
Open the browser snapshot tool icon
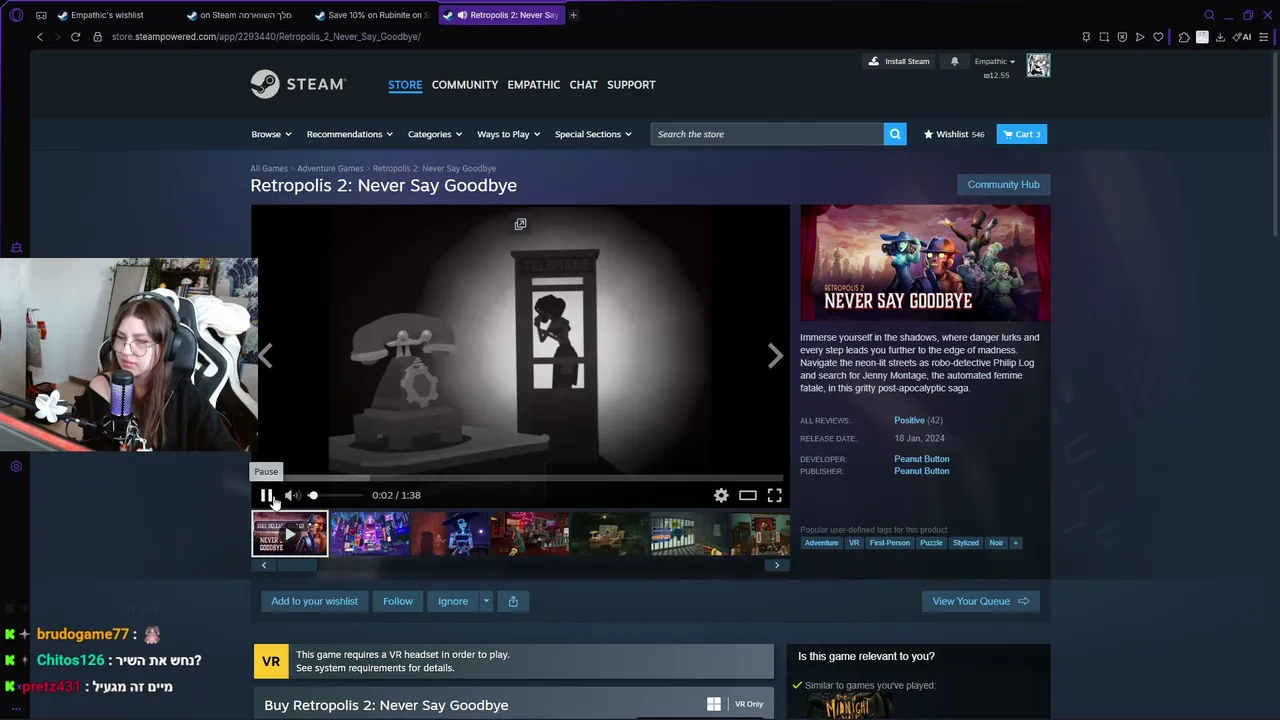1104,37
